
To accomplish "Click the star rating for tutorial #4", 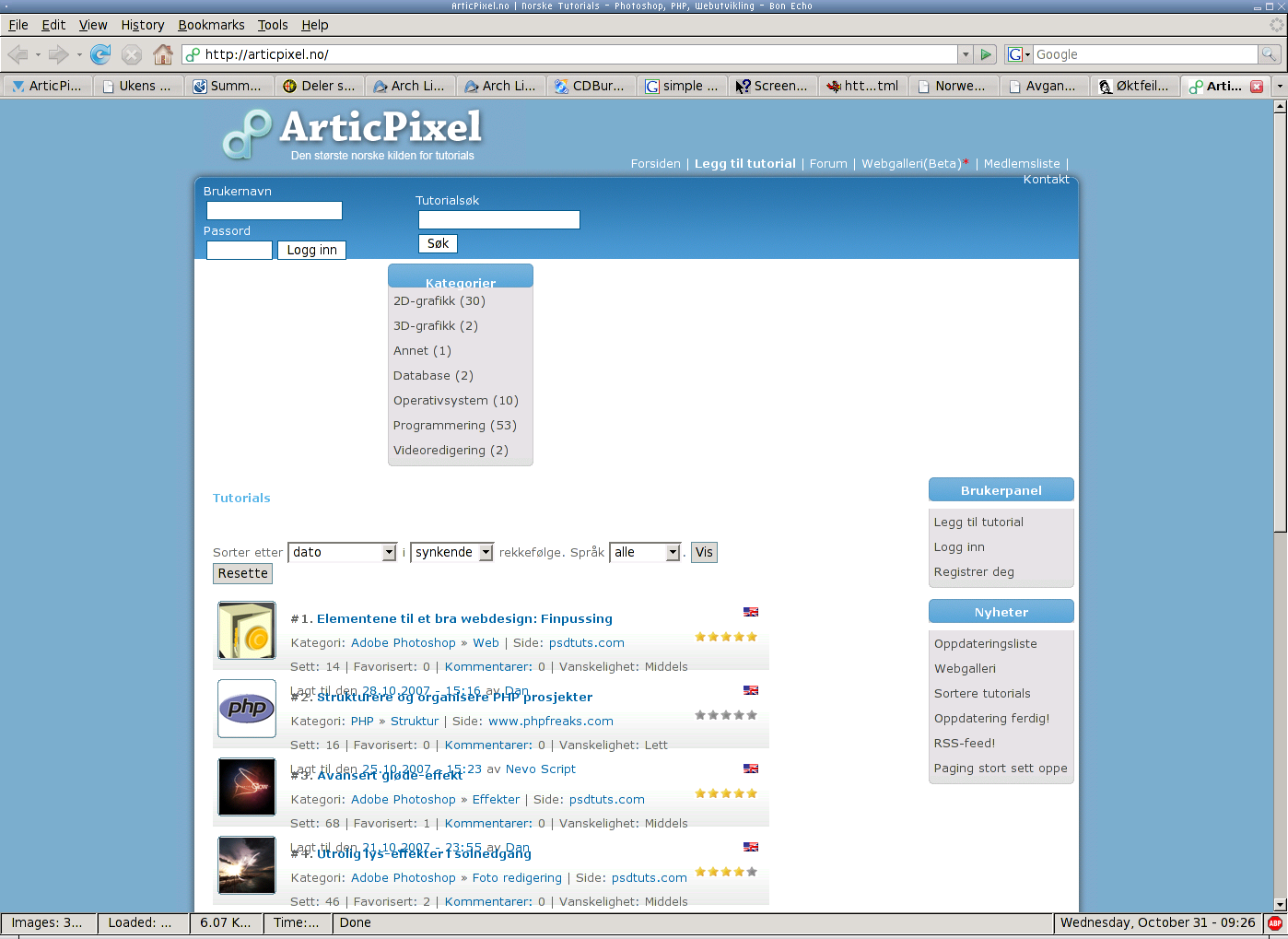I will tap(726, 872).
